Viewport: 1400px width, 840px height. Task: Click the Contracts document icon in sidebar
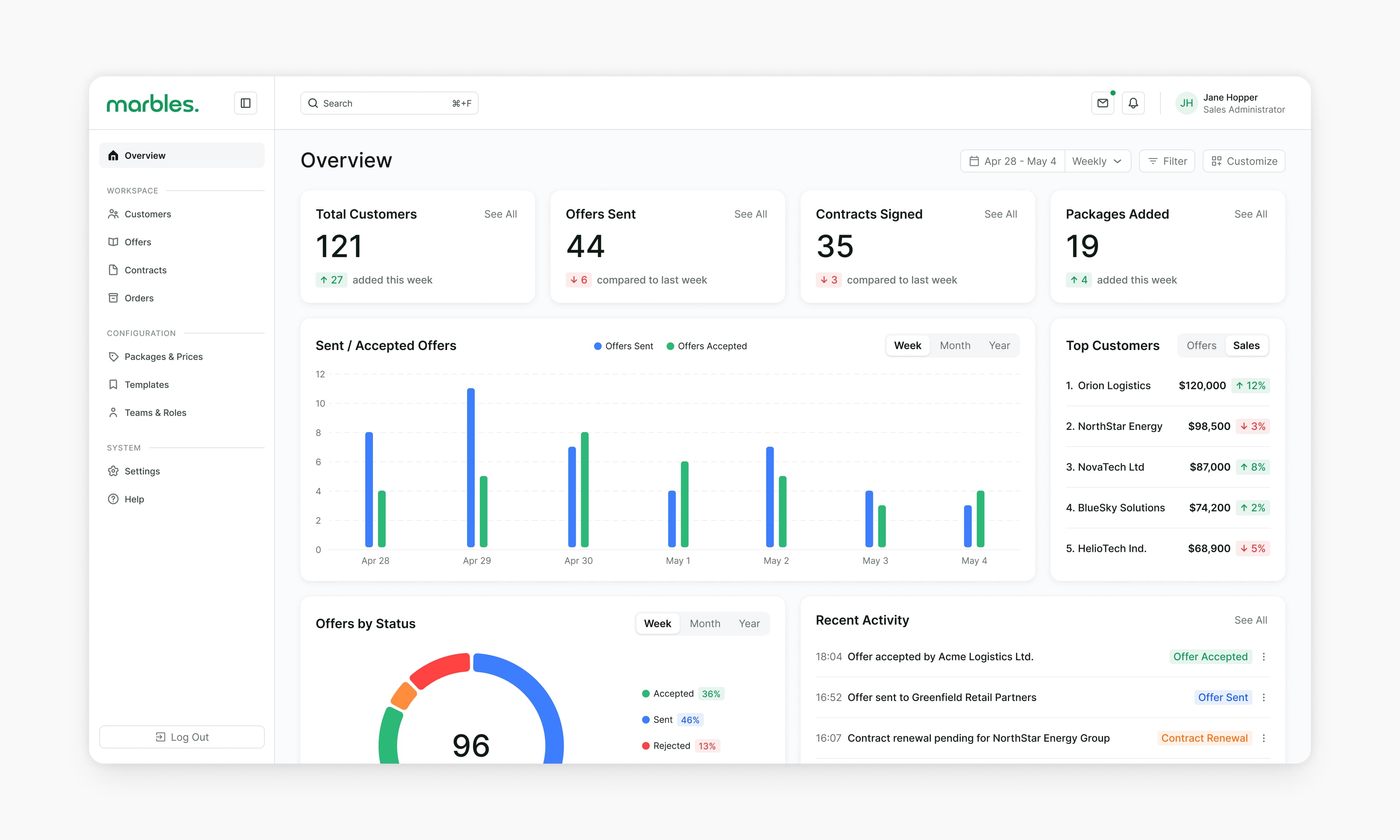(x=113, y=270)
